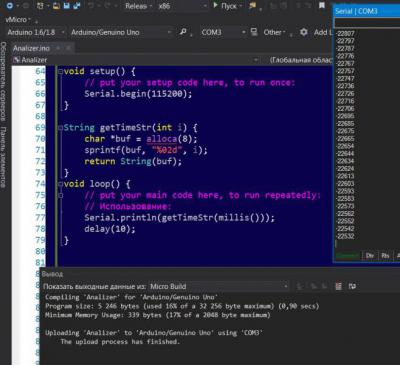Screen dimensions: 400x365
Task: Open the Arduino/Genuino Uno board dropdown
Action: coord(121,32)
